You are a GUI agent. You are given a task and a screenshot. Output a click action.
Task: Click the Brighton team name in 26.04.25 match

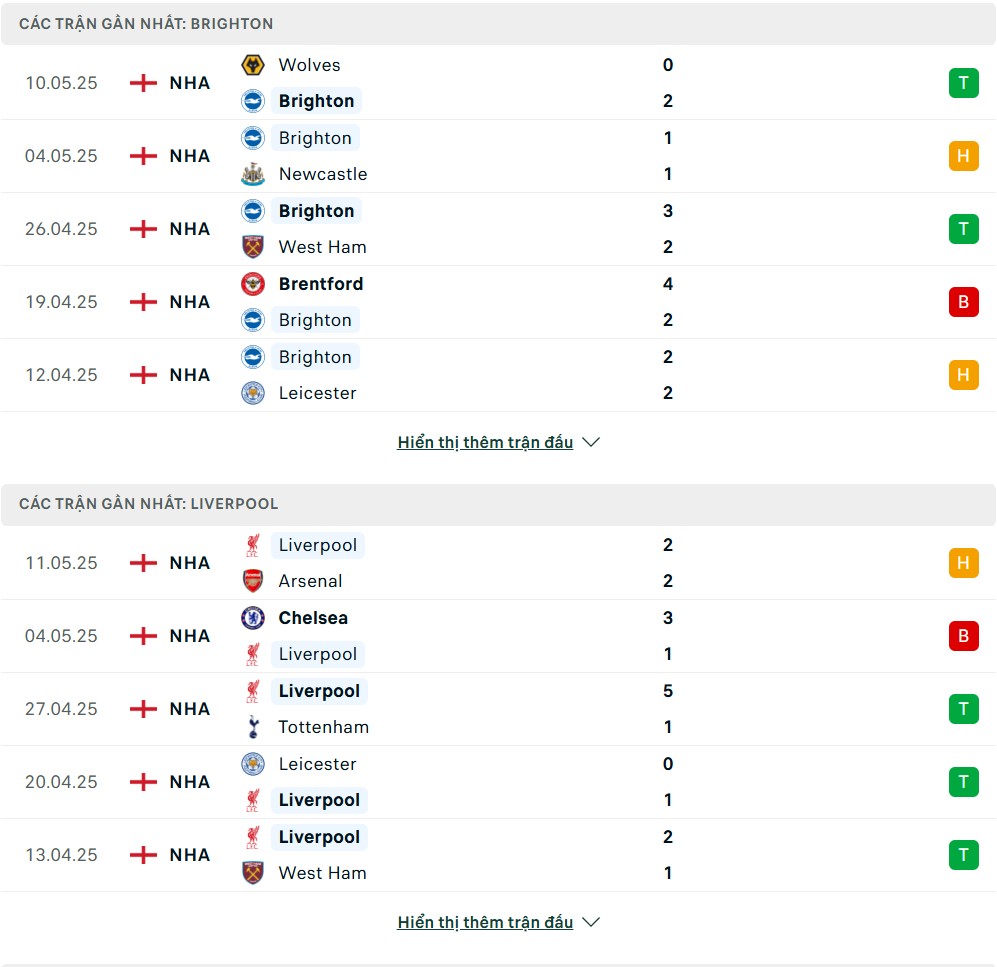pos(316,211)
